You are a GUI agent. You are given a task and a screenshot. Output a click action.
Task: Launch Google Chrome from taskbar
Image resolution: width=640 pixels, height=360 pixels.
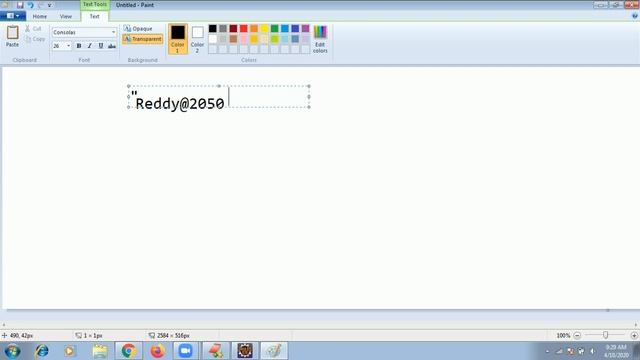[x=129, y=351]
